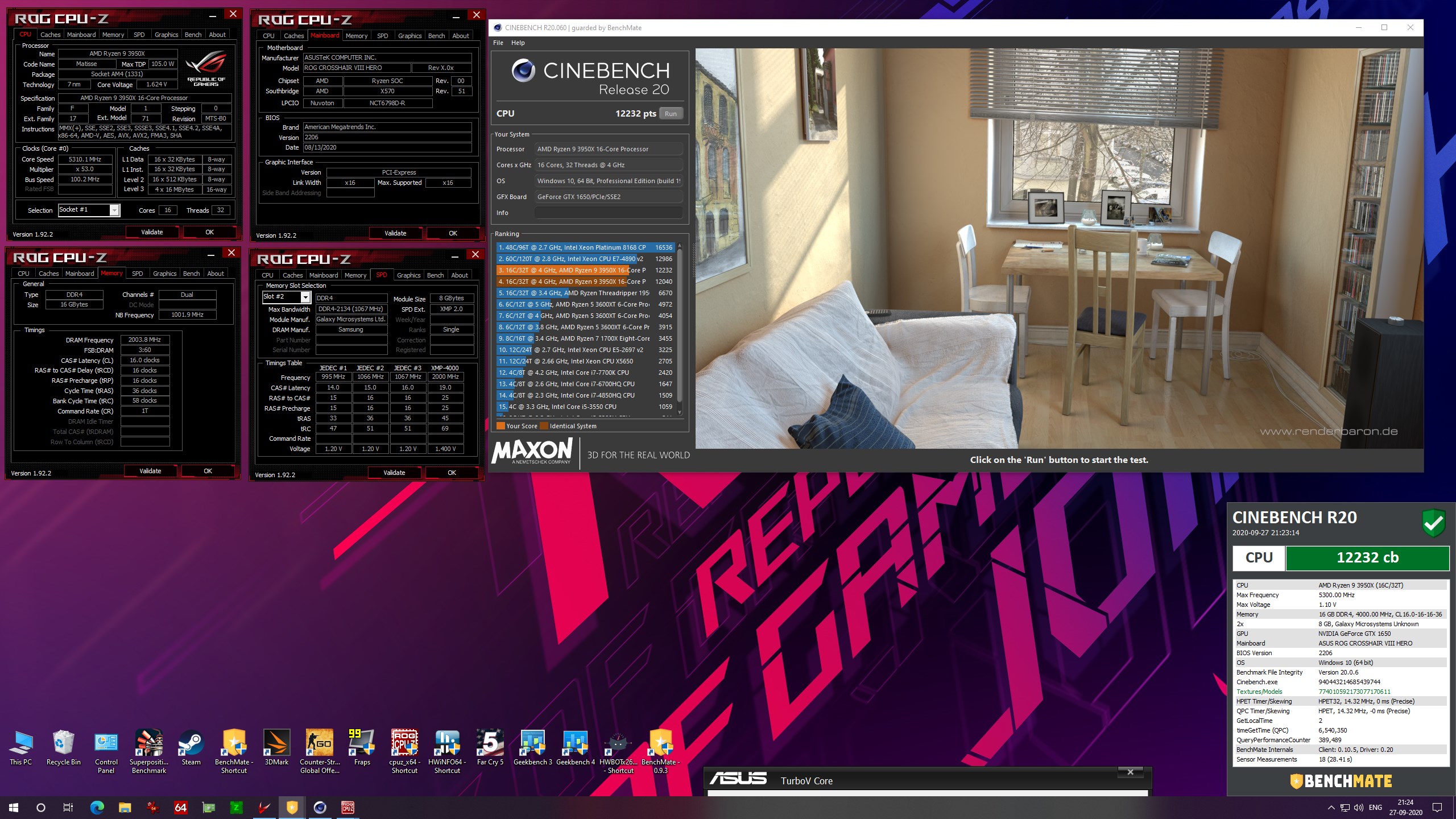Open Far Cry 5 desktop shortcut
This screenshot has height=819, width=1456.
[490, 748]
